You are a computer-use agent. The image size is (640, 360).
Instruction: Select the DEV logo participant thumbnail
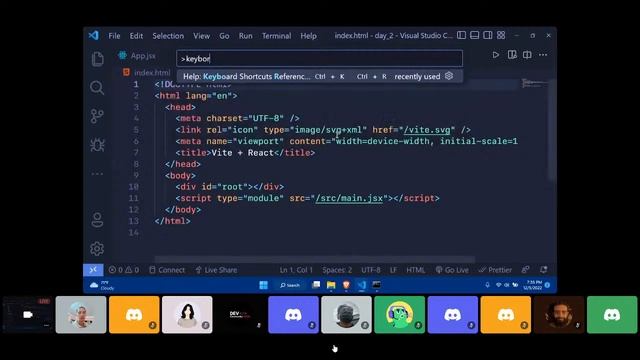240,315
